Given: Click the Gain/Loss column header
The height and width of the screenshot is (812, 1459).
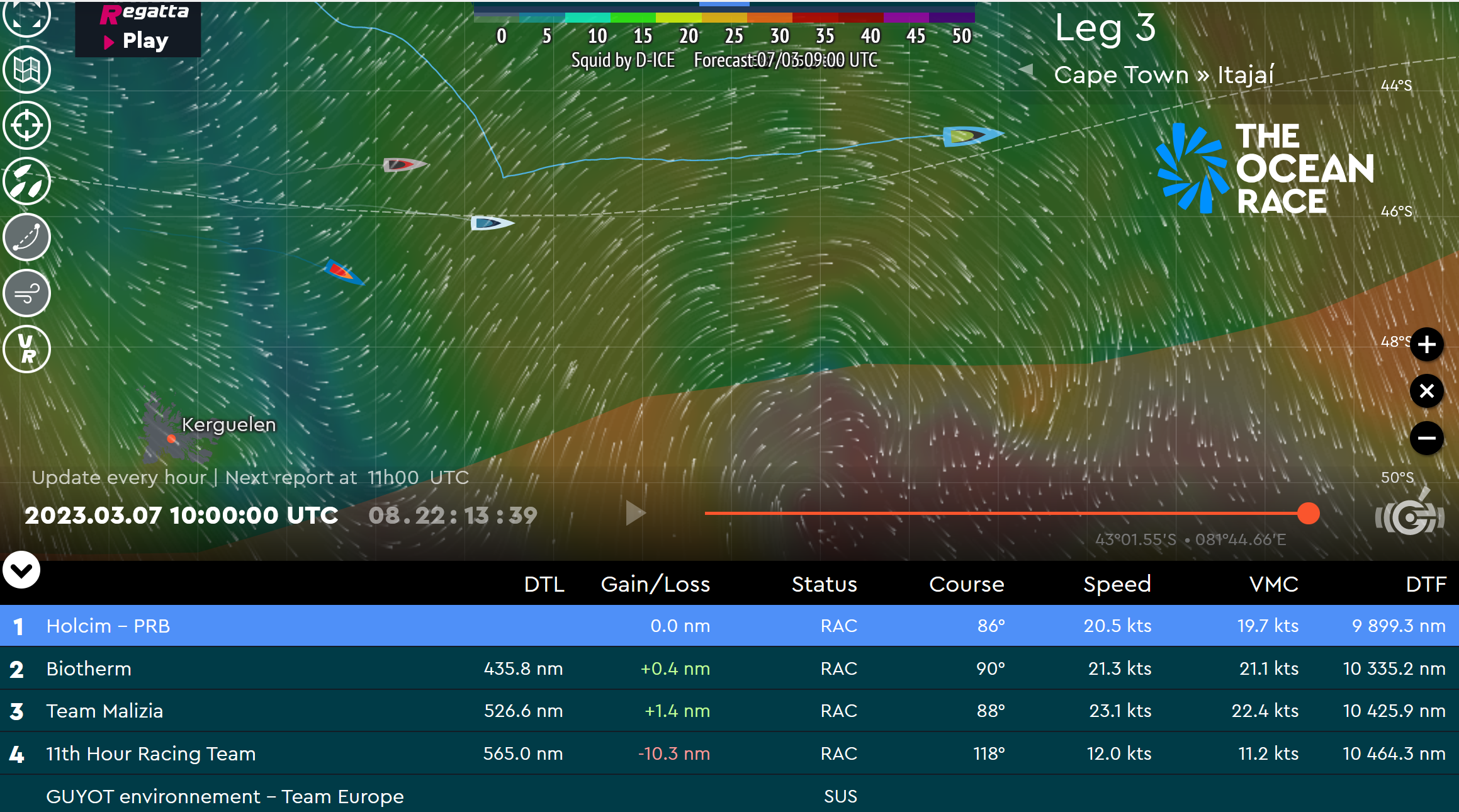Looking at the screenshot, I should pos(655,584).
